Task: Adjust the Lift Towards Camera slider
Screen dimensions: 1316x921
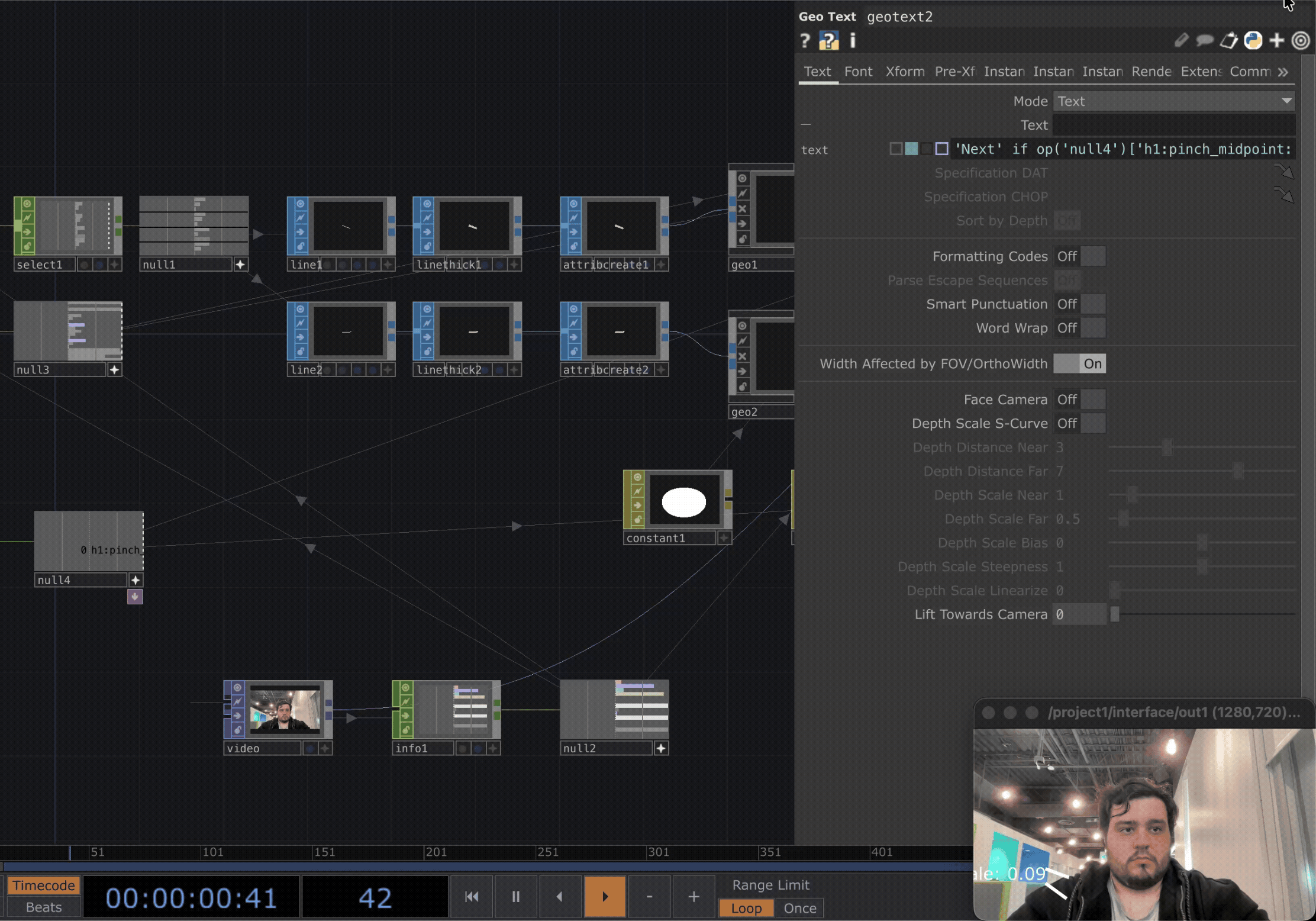Action: [x=1115, y=614]
